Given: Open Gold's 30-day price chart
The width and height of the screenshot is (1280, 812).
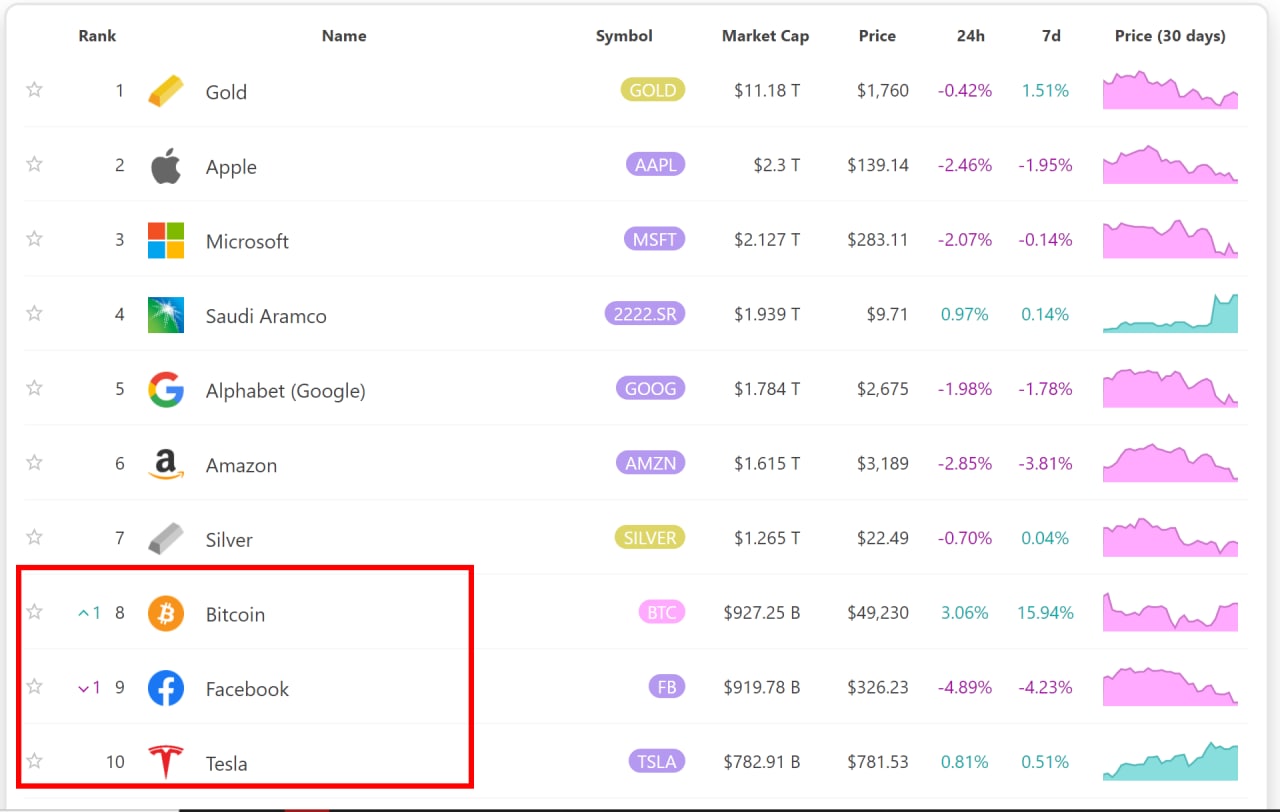Looking at the screenshot, I should (1170, 90).
